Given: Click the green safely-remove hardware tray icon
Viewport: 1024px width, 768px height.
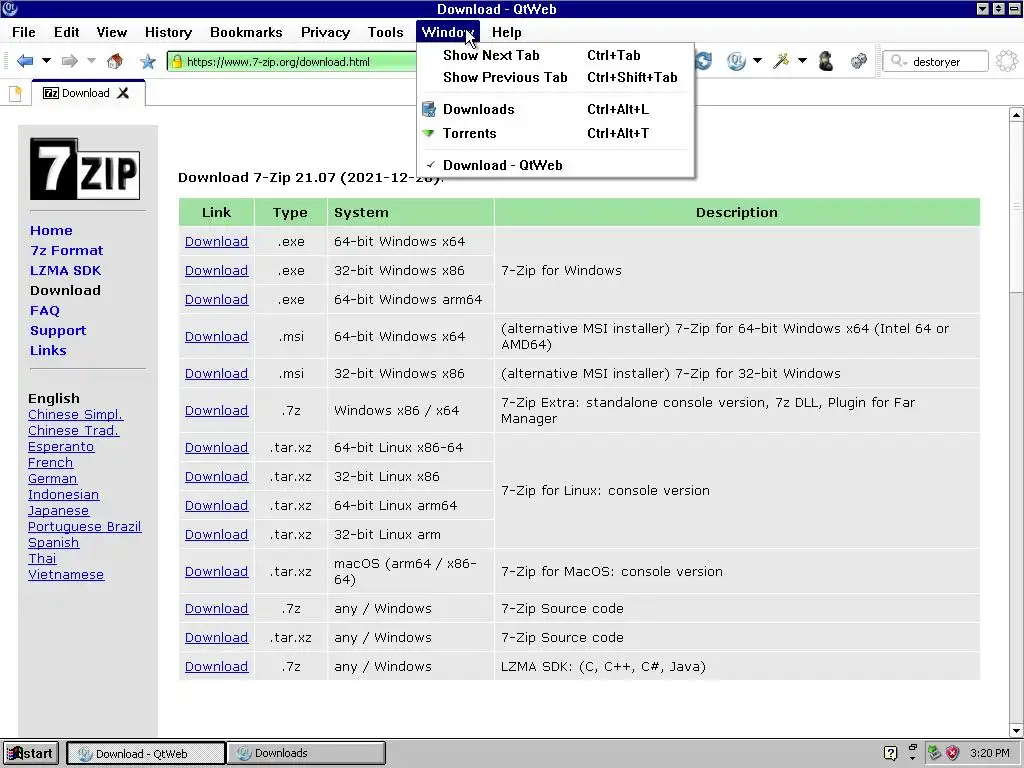Looking at the screenshot, I should tap(935, 753).
